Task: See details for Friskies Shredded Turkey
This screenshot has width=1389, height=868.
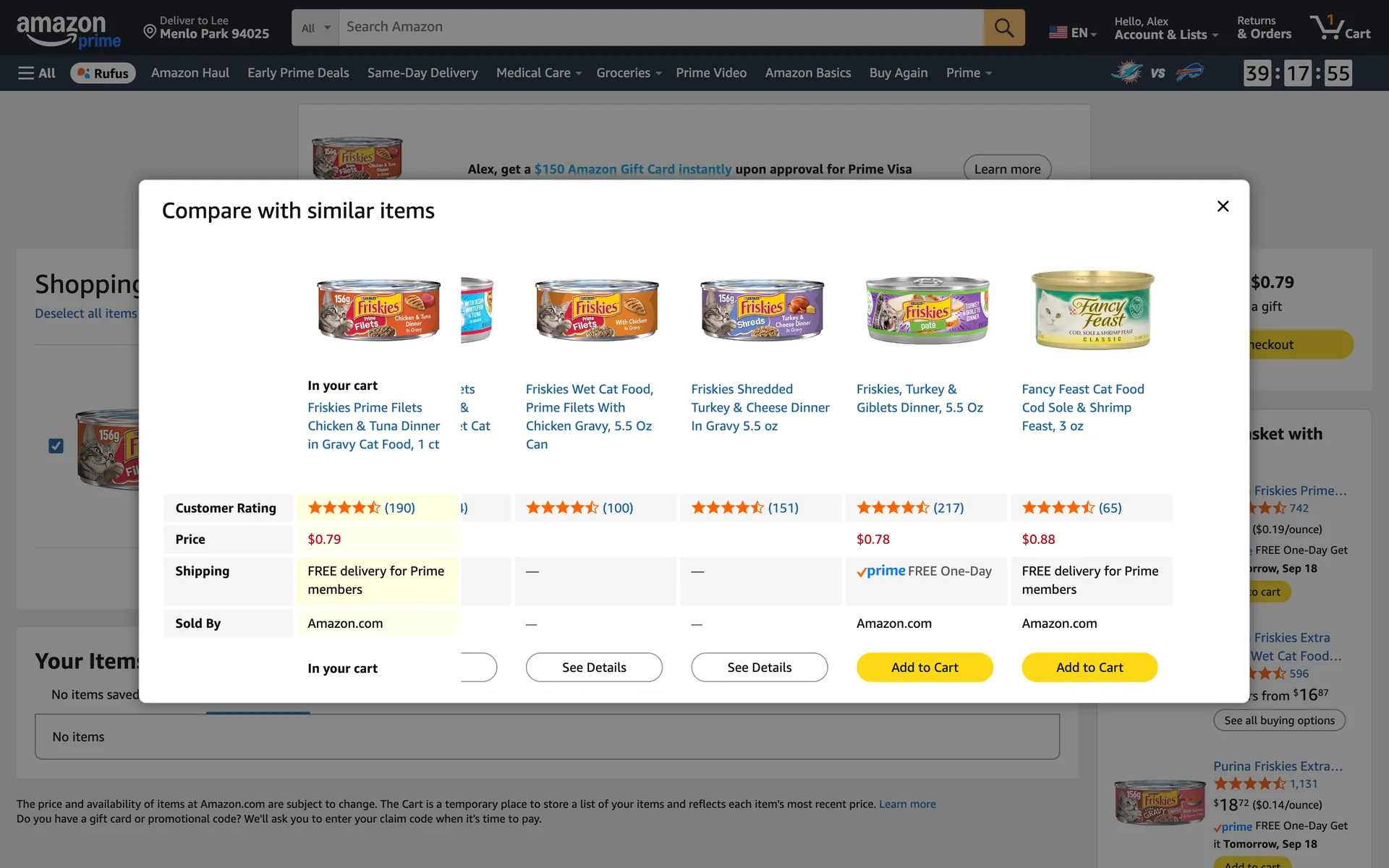Action: [x=759, y=668]
